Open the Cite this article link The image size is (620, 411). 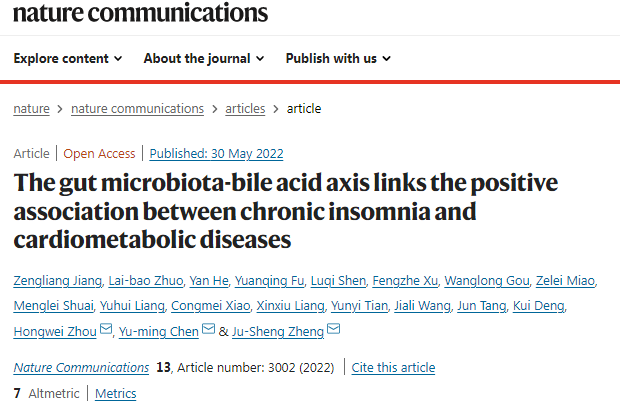click(393, 368)
